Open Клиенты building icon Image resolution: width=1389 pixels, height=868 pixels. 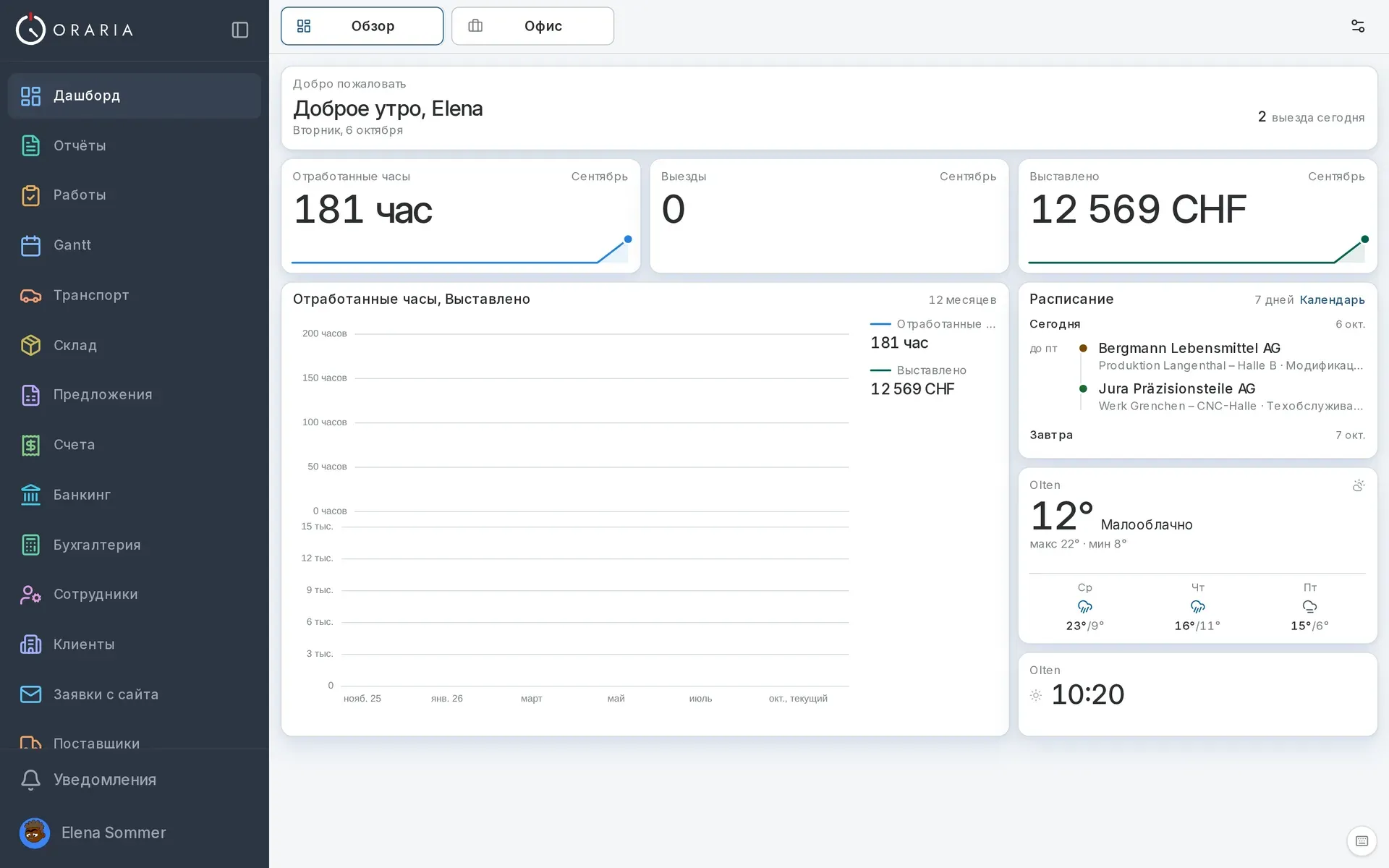coord(30,644)
